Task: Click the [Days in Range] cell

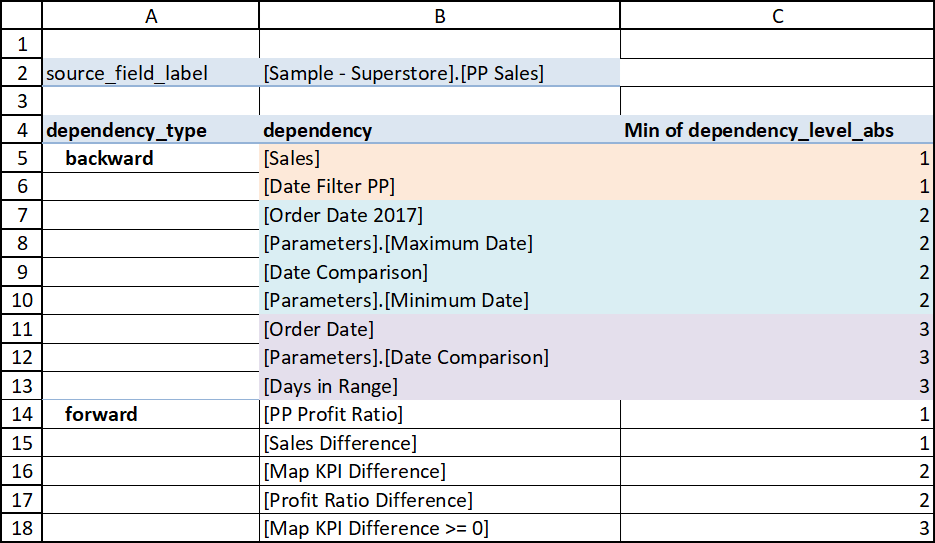Action: (x=439, y=386)
